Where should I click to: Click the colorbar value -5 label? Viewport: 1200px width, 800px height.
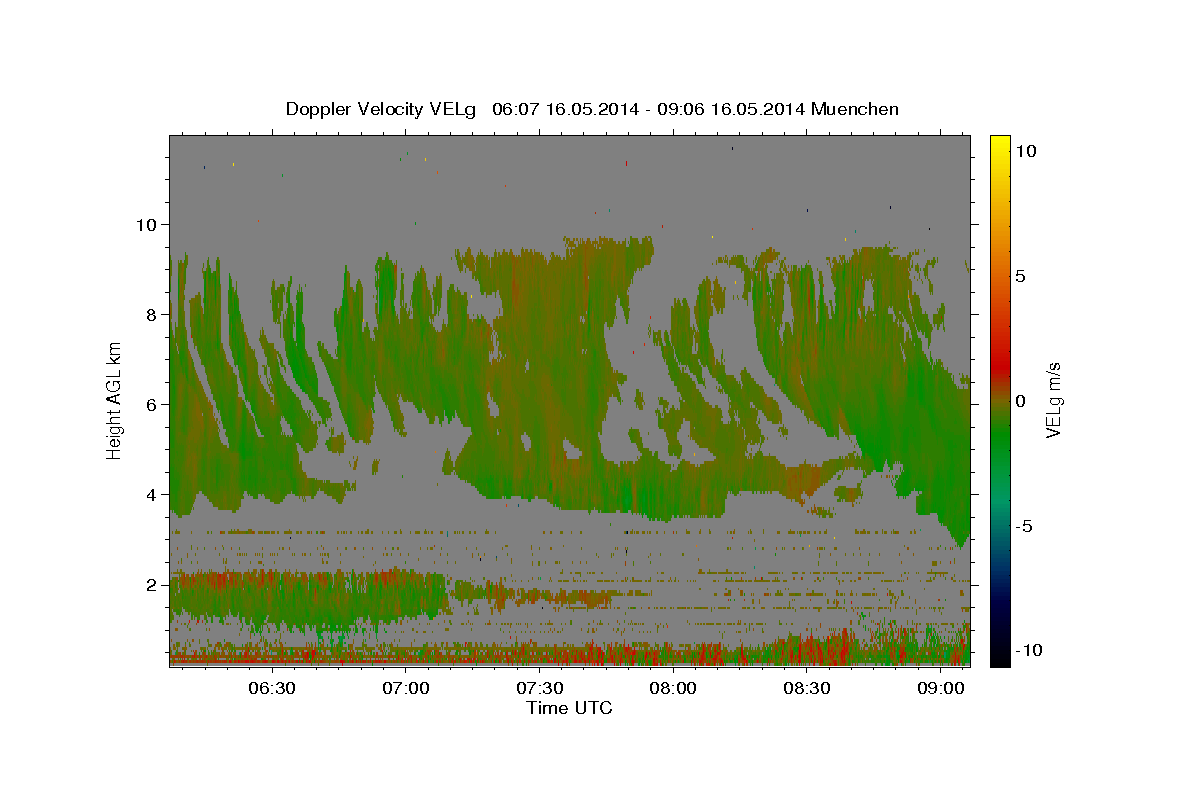click(x=1023, y=526)
